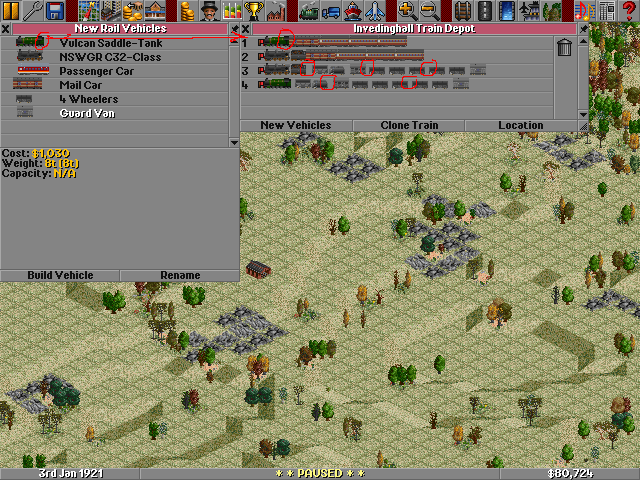
Task: Click the Location button in depot
Action: (521, 125)
